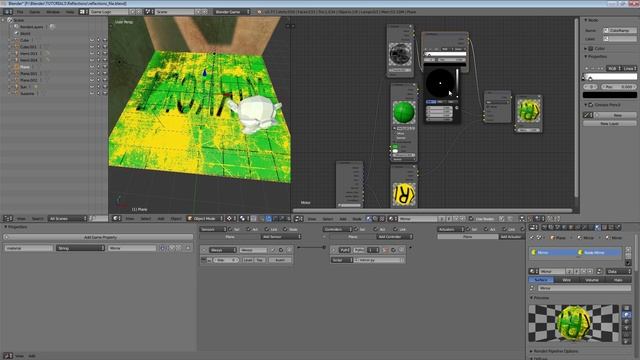Select the Halo material type tab
Screen dimensions: 640x360
point(618,280)
